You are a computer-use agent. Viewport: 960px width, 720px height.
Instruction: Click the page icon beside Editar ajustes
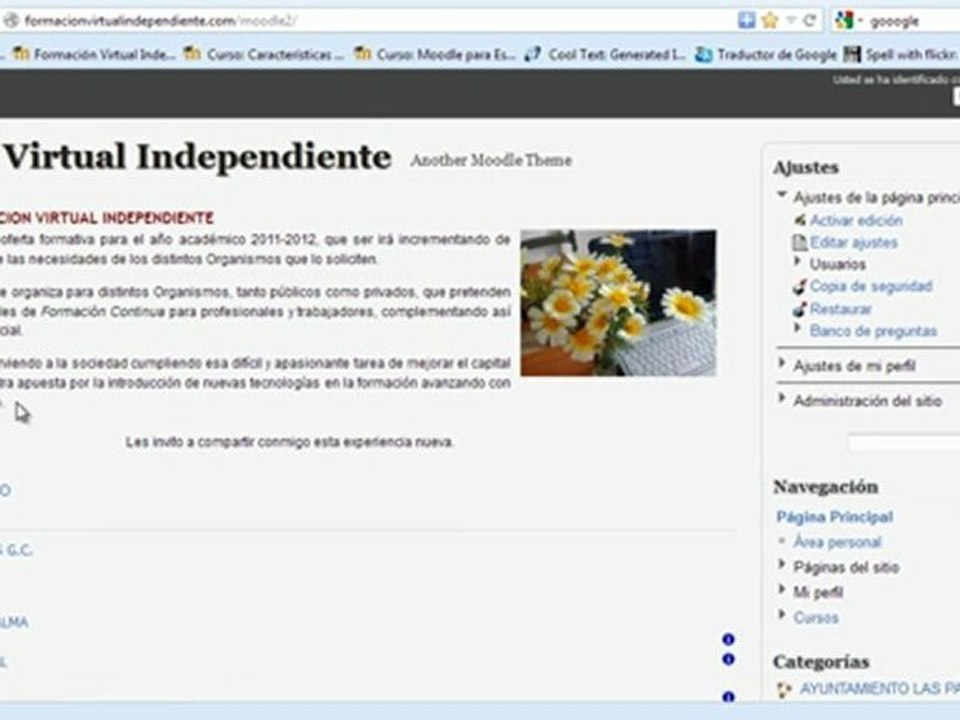point(800,242)
